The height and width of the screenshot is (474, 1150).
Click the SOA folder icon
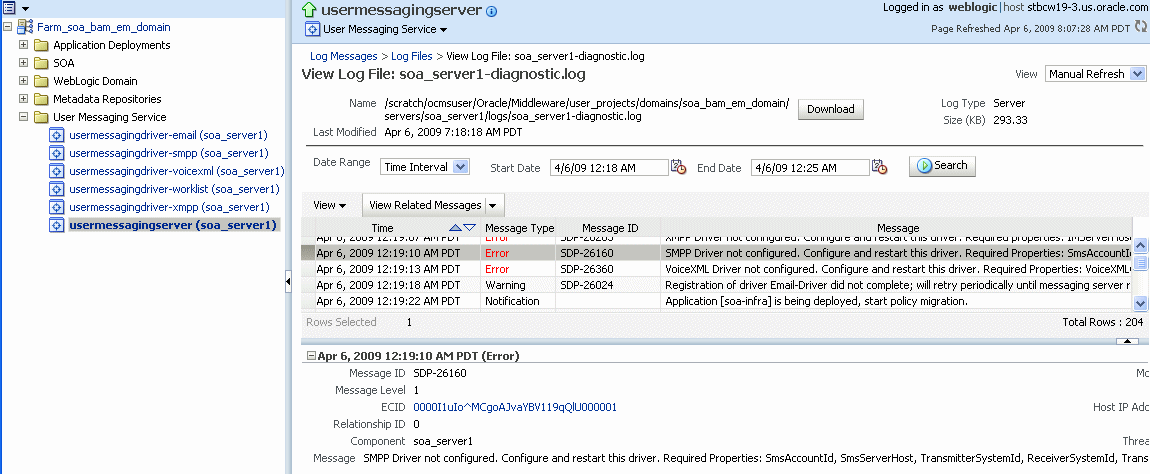(41, 63)
